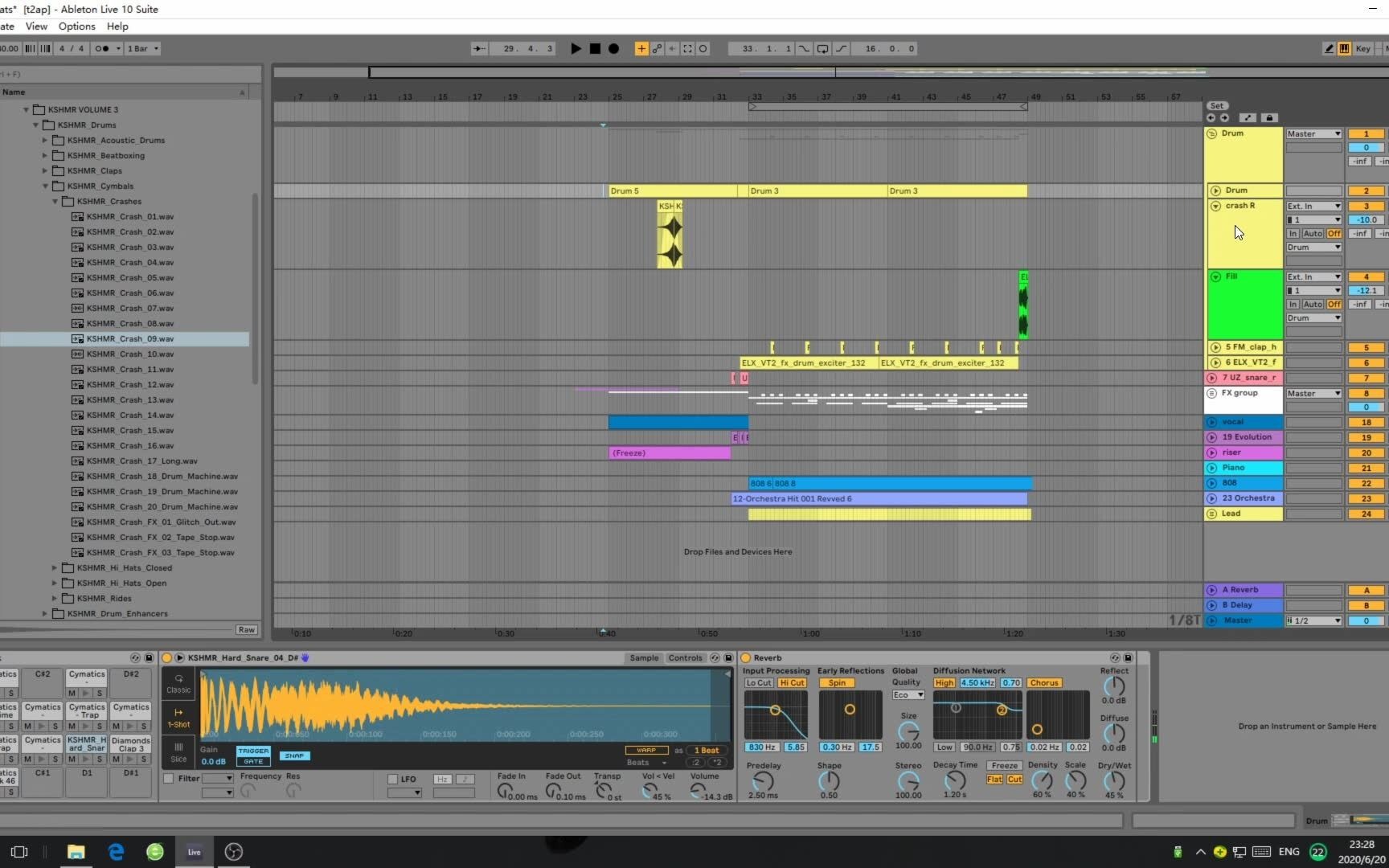Jump to previous locator arrow
Screen dimensions: 1389x868
coord(1211,117)
